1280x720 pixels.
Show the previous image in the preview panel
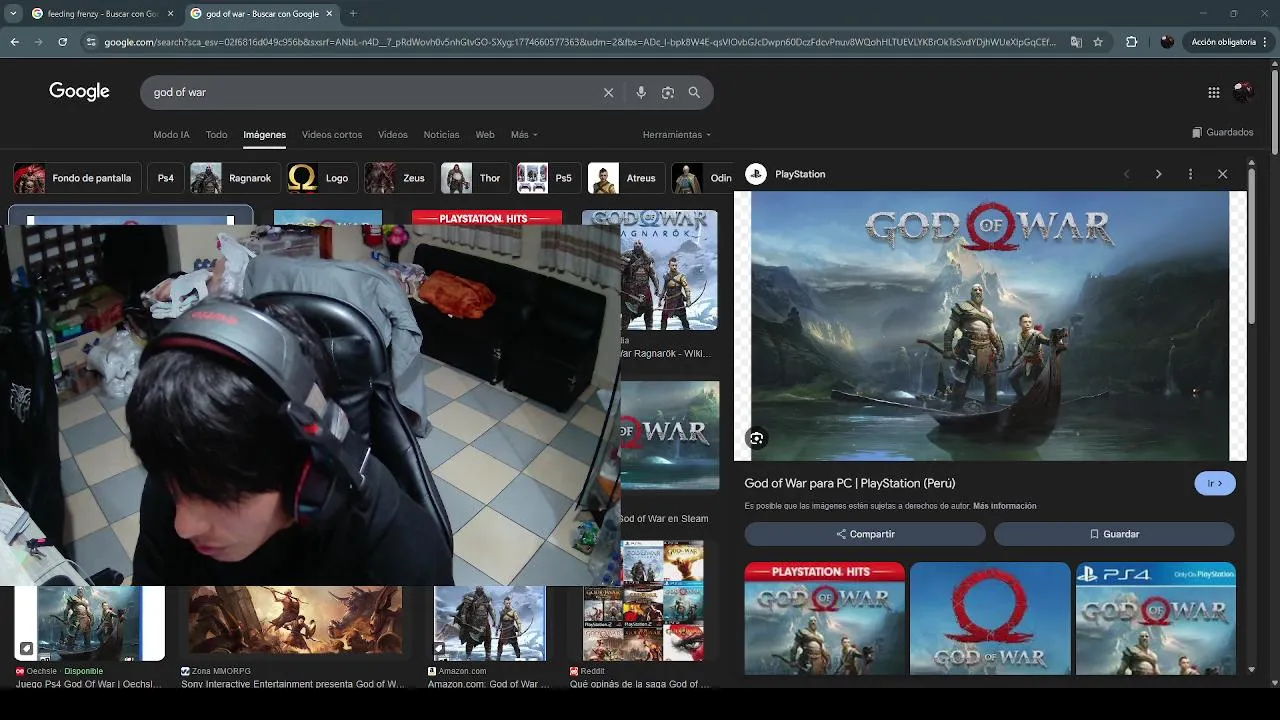click(x=1126, y=174)
